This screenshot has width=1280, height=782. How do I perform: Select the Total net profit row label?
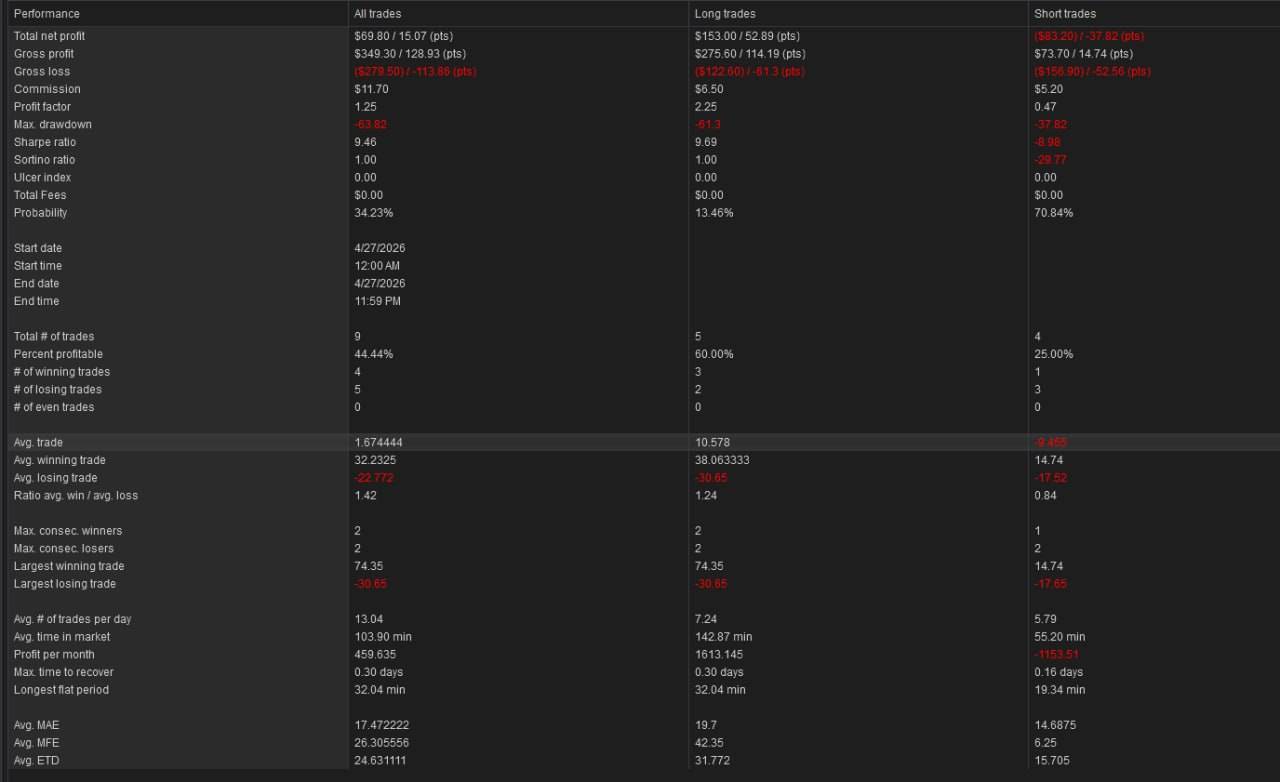[49, 36]
